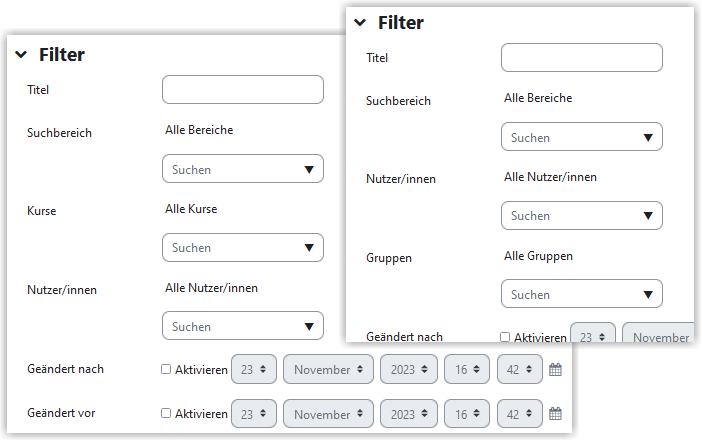Change day 23 in Geändert nach row
The height and width of the screenshot is (441, 702).
(254, 369)
